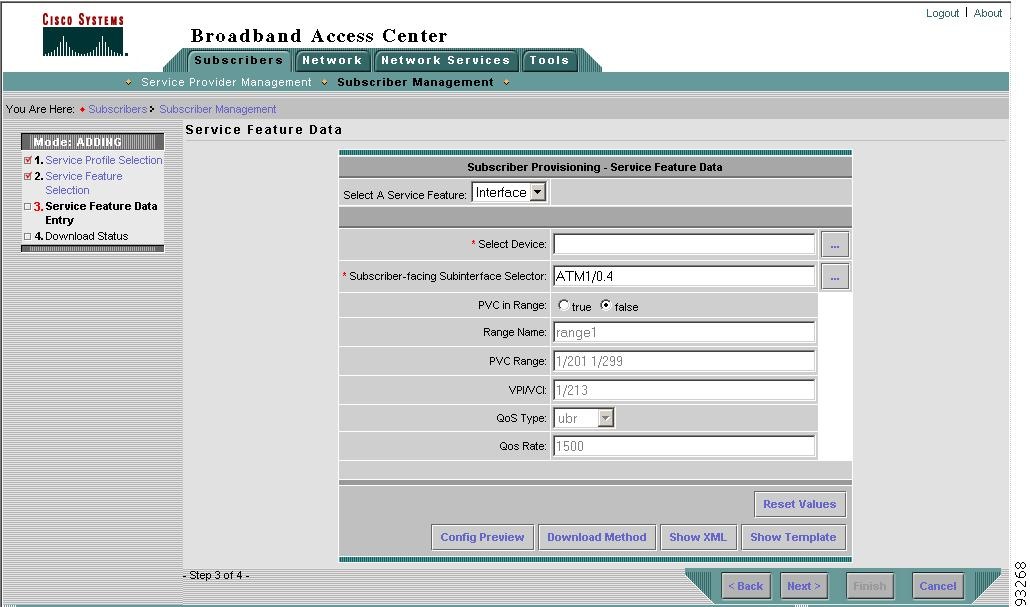Click the Config Preview button
This screenshot has width=1030, height=607.
click(482, 537)
